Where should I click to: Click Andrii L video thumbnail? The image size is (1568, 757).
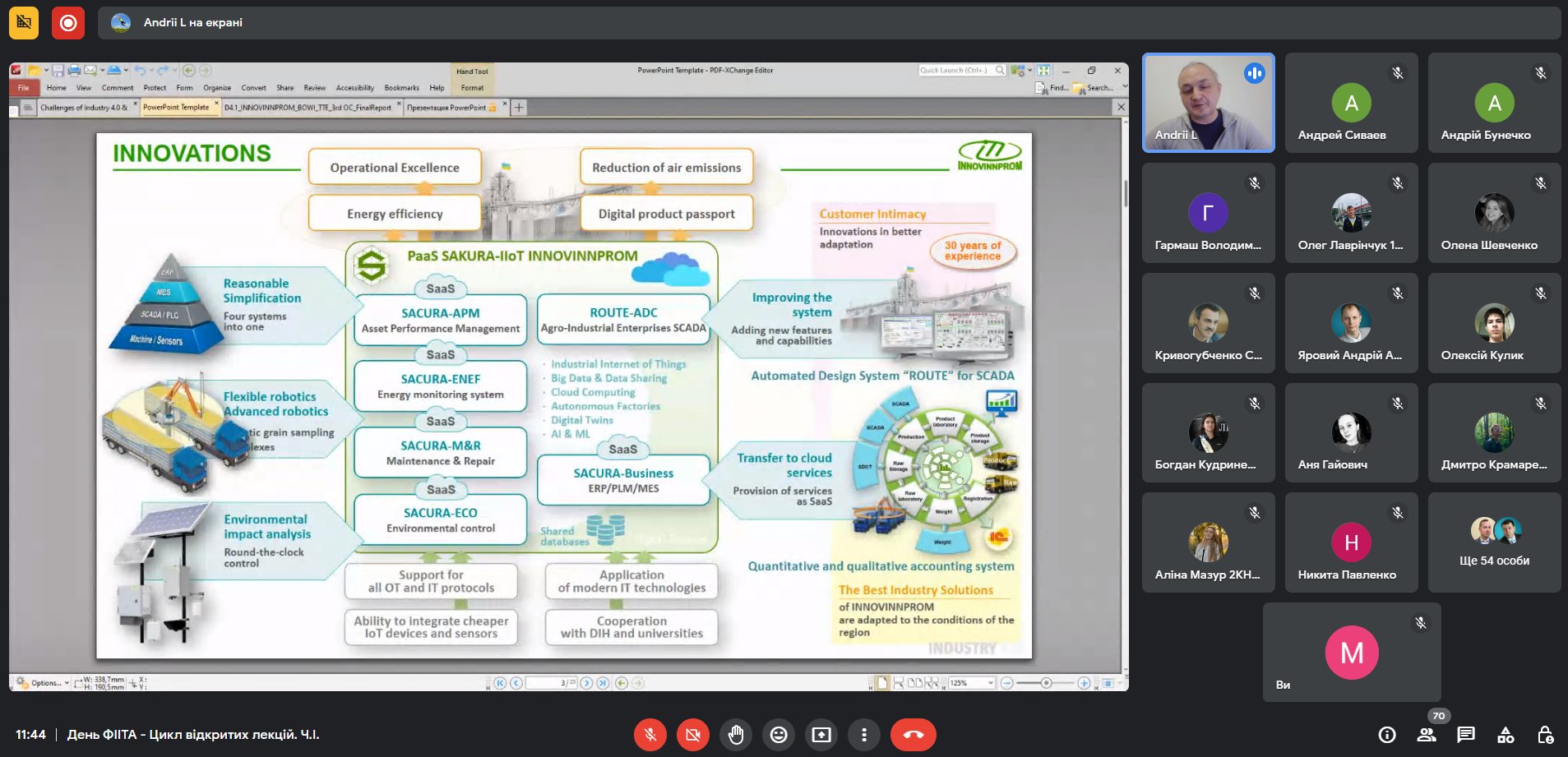(x=1209, y=103)
